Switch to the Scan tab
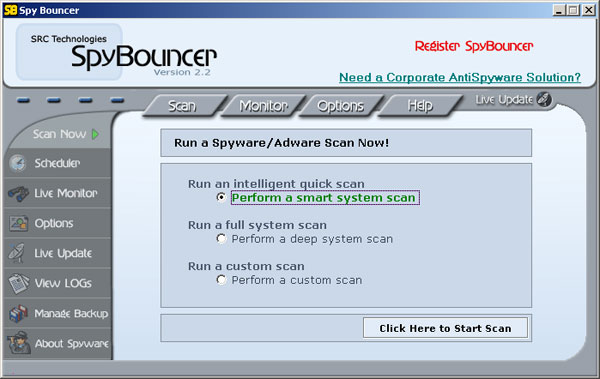This screenshot has height=379, width=600. click(184, 106)
